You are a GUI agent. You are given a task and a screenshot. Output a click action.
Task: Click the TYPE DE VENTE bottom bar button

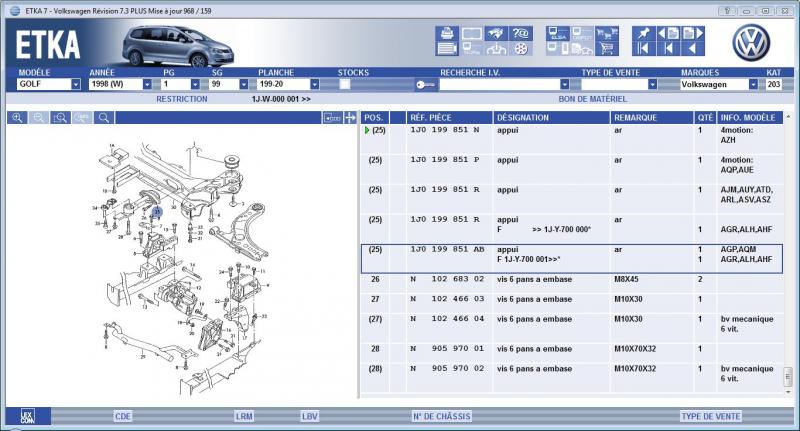pyautogui.click(x=711, y=416)
